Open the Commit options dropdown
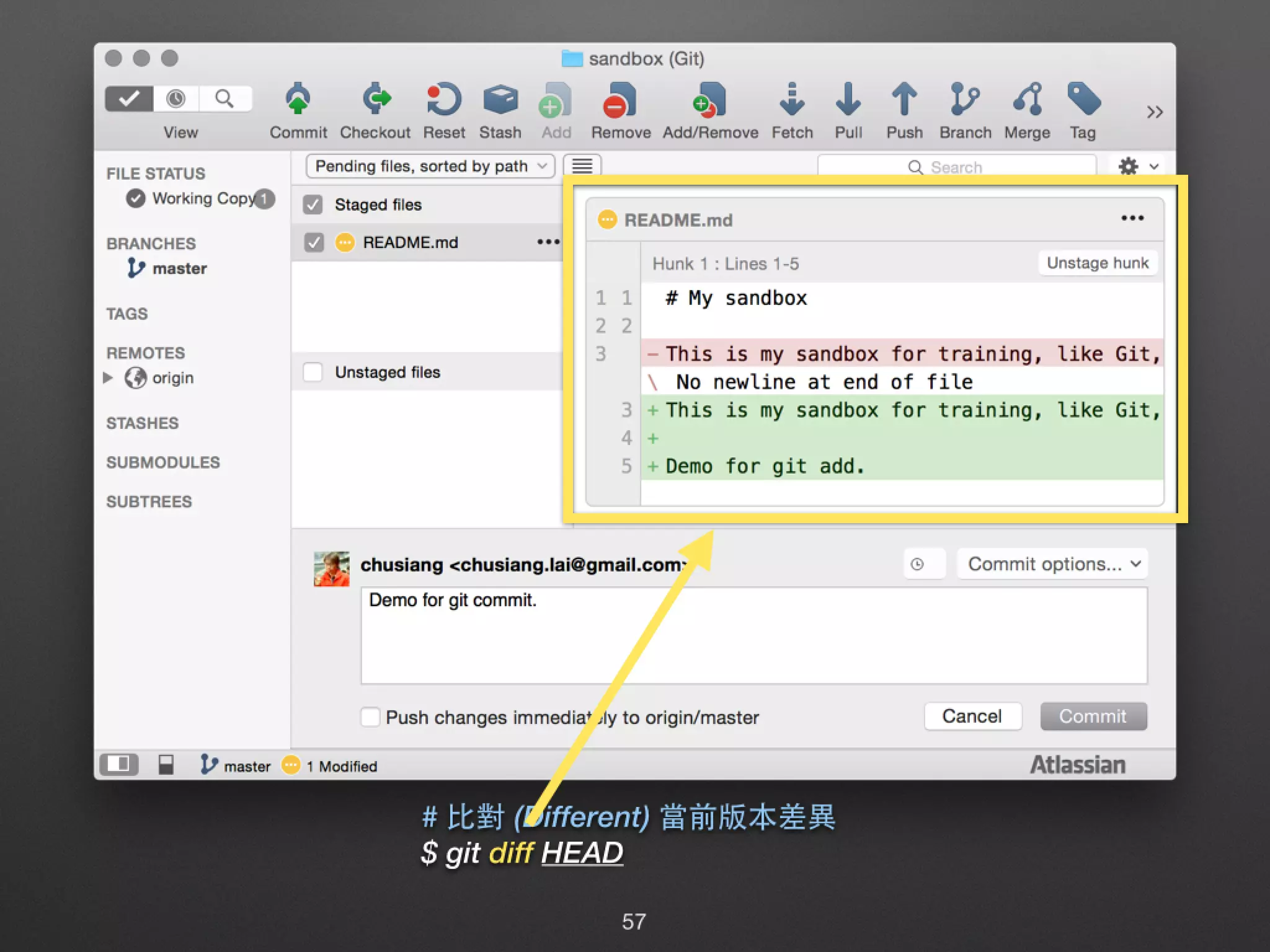The width and height of the screenshot is (1270, 952). 1052,564
